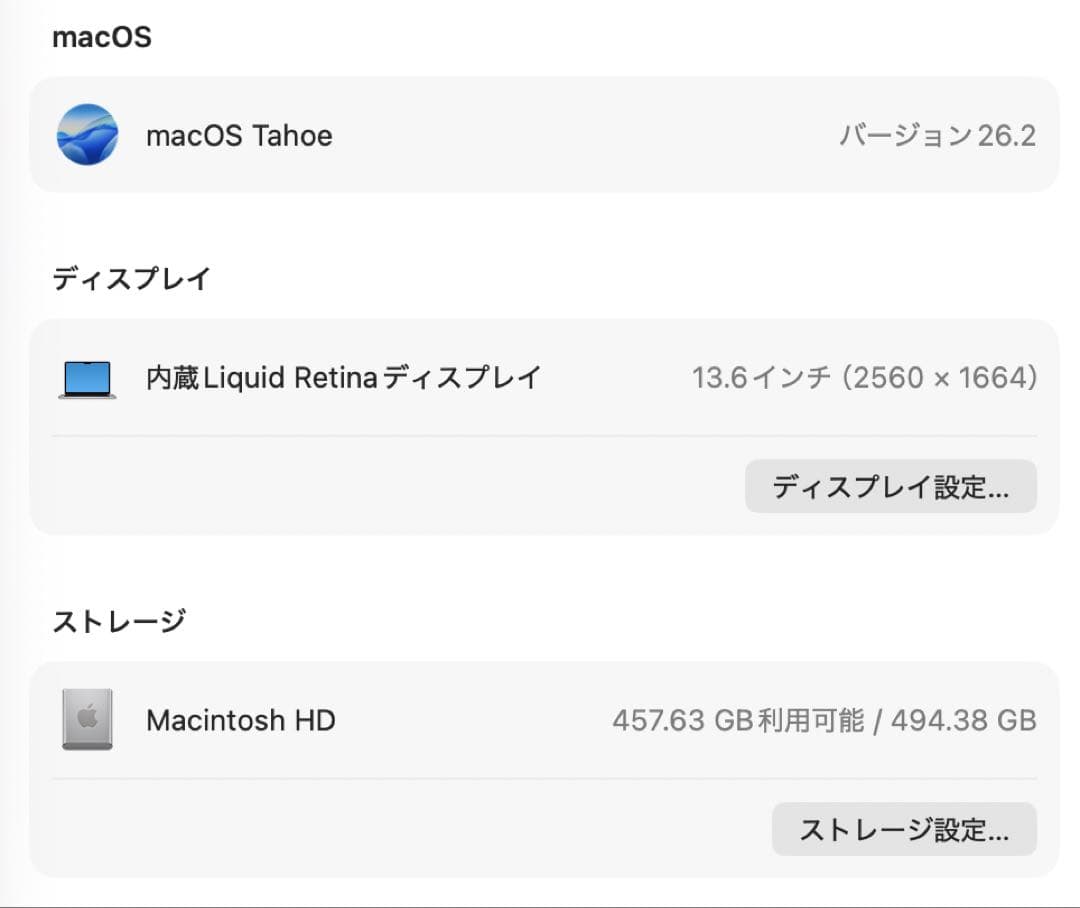This screenshot has height=908, width=1080.
Task: Click the 2560 × 1664 resolution value
Action: 941,378
